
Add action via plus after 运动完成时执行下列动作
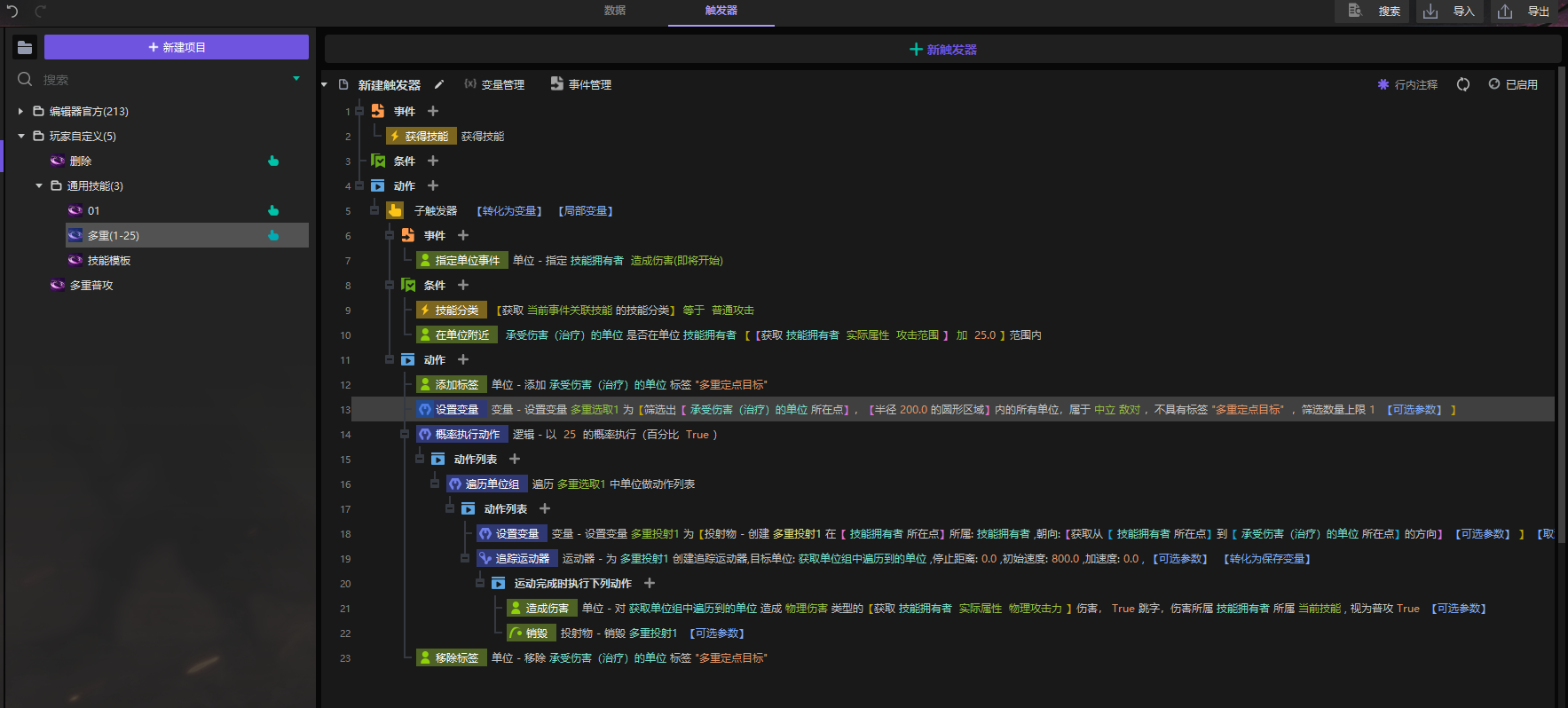pyautogui.click(x=650, y=583)
